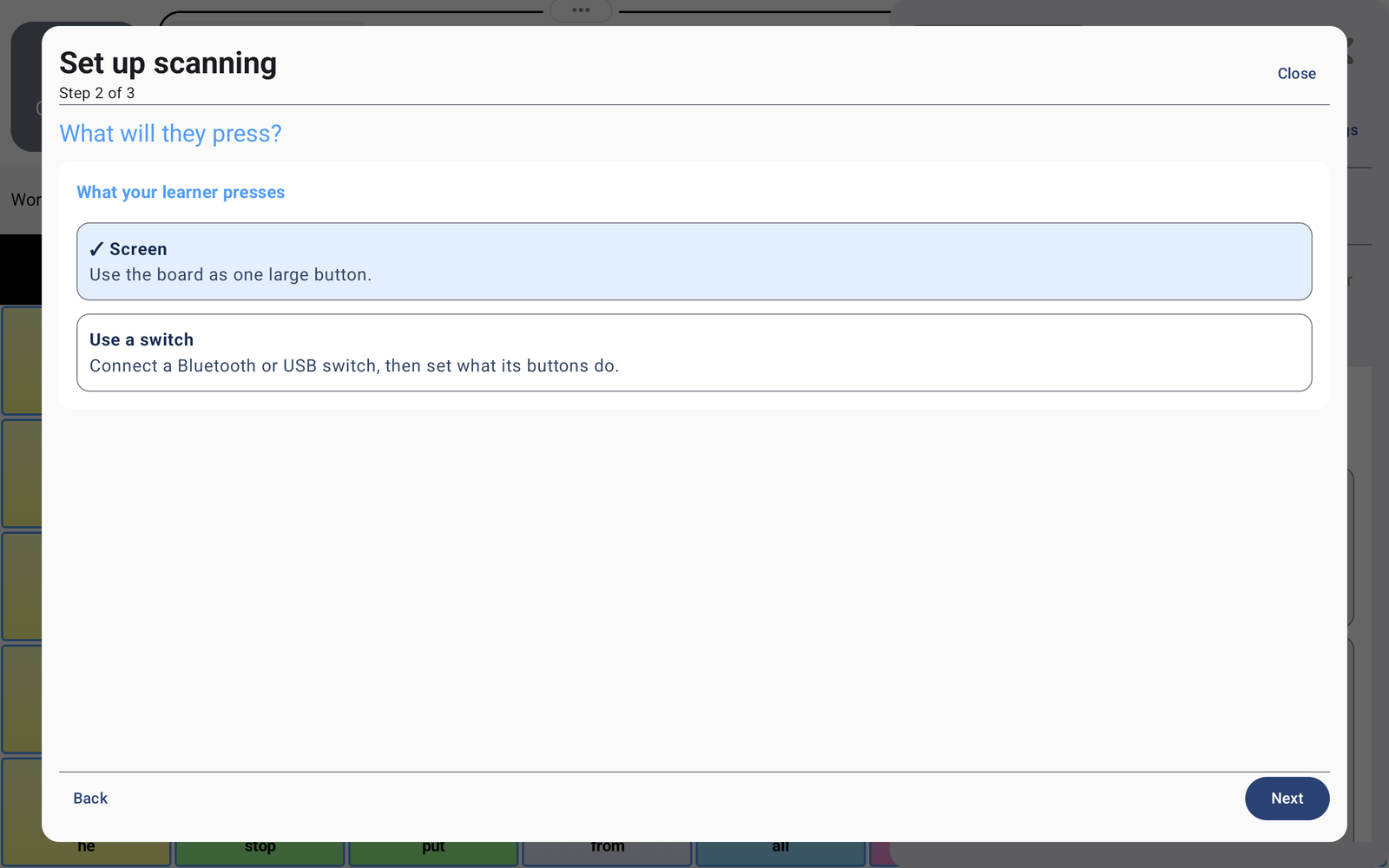The image size is (1389, 868).
Task: Click the "Set up scanning" heading
Action: coord(168,62)
